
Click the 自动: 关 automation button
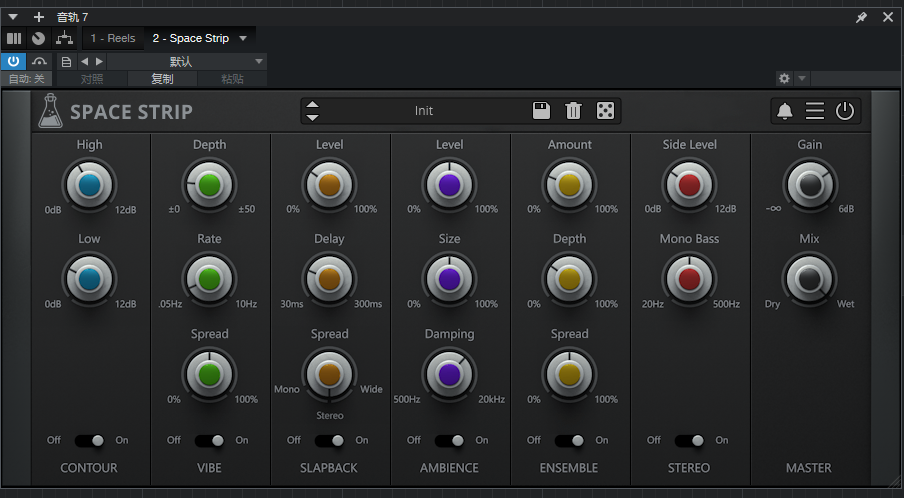pyautogui.click(x=27, y=79)
